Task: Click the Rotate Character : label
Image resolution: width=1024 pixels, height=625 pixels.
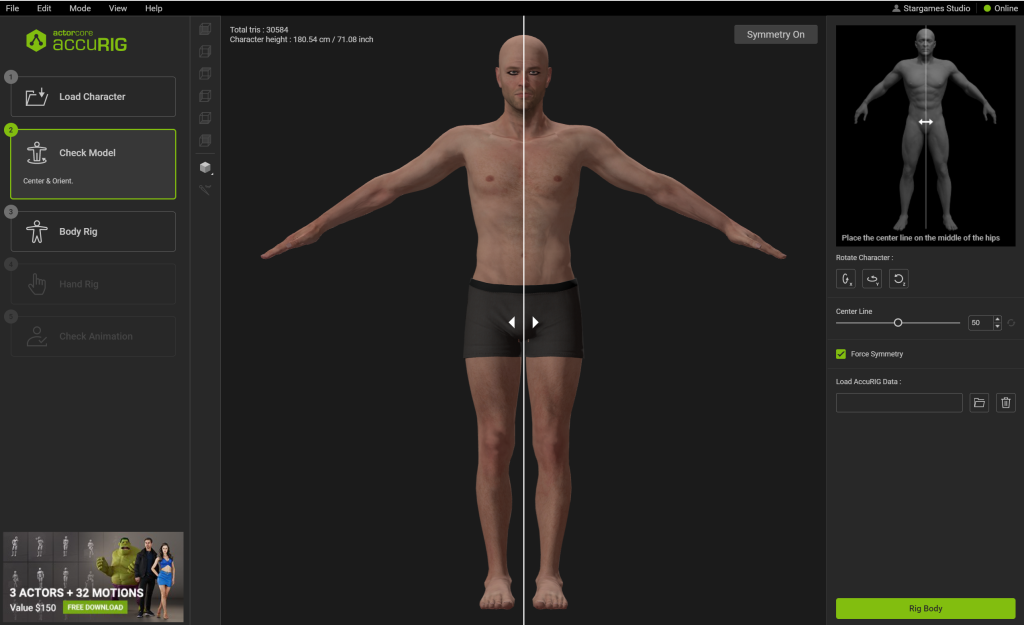Action: (864, 257)
